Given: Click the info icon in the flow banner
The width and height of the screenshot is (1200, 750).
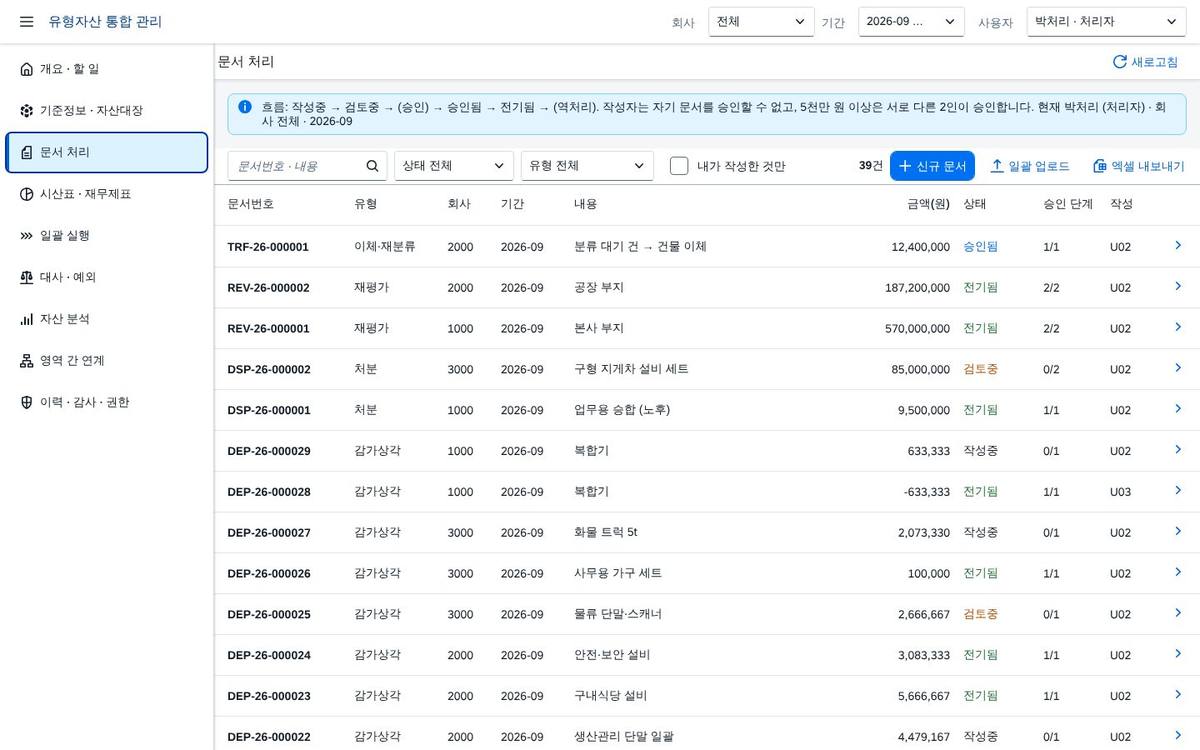Looking at the screenshot, I should coord(245,106).
